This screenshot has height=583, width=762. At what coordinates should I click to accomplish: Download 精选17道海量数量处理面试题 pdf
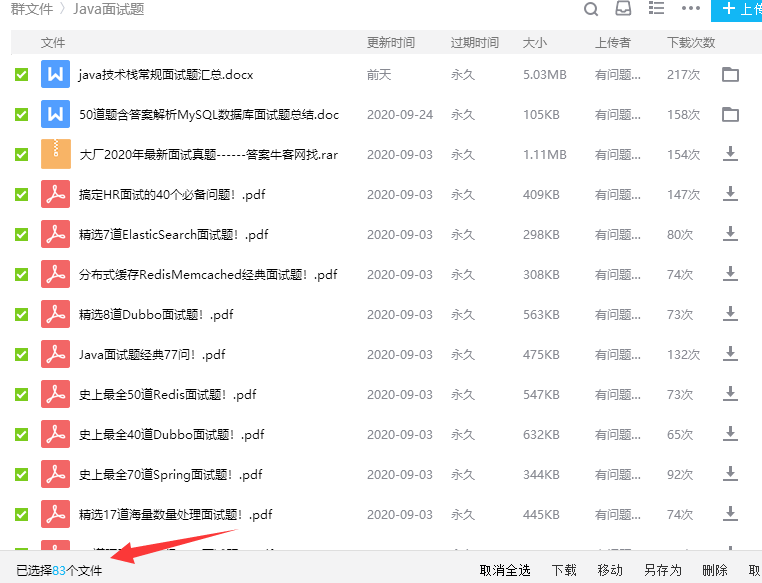(x=730, y=514)
